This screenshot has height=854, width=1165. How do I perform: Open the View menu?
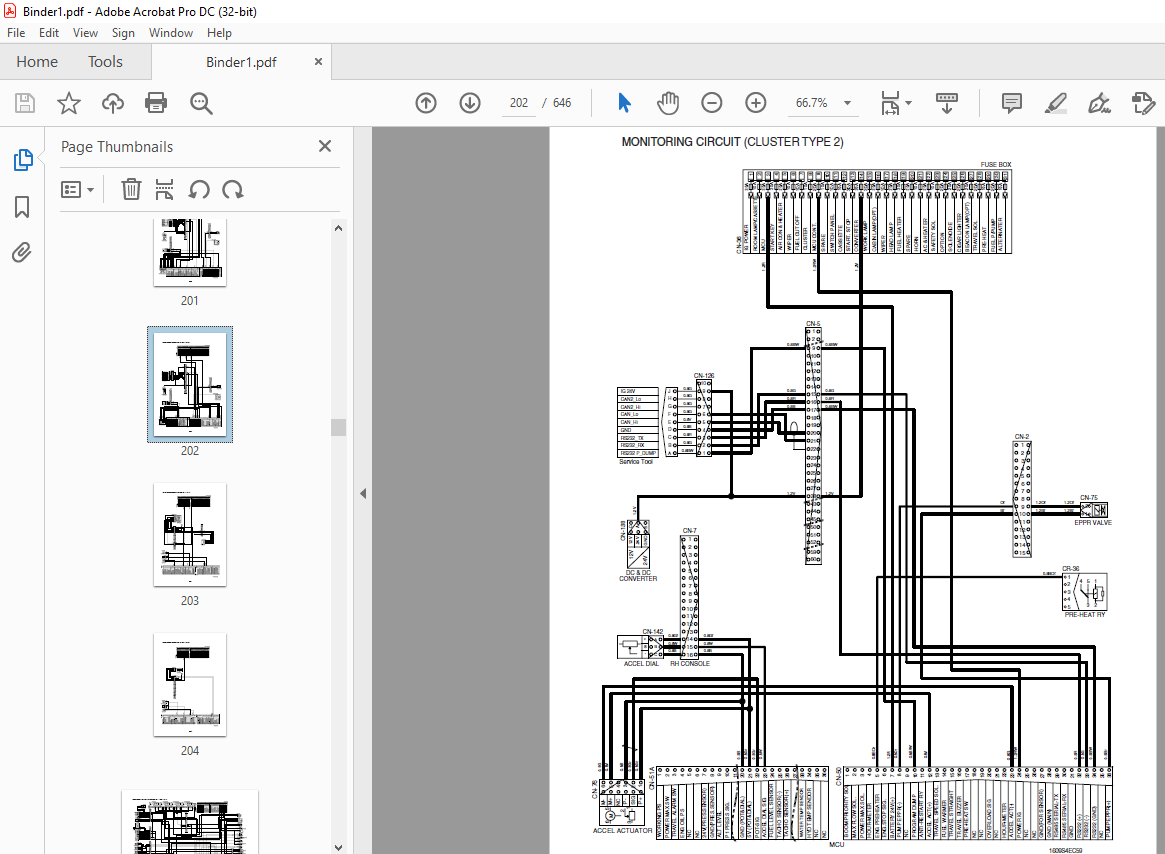click(x=85, y=33)
